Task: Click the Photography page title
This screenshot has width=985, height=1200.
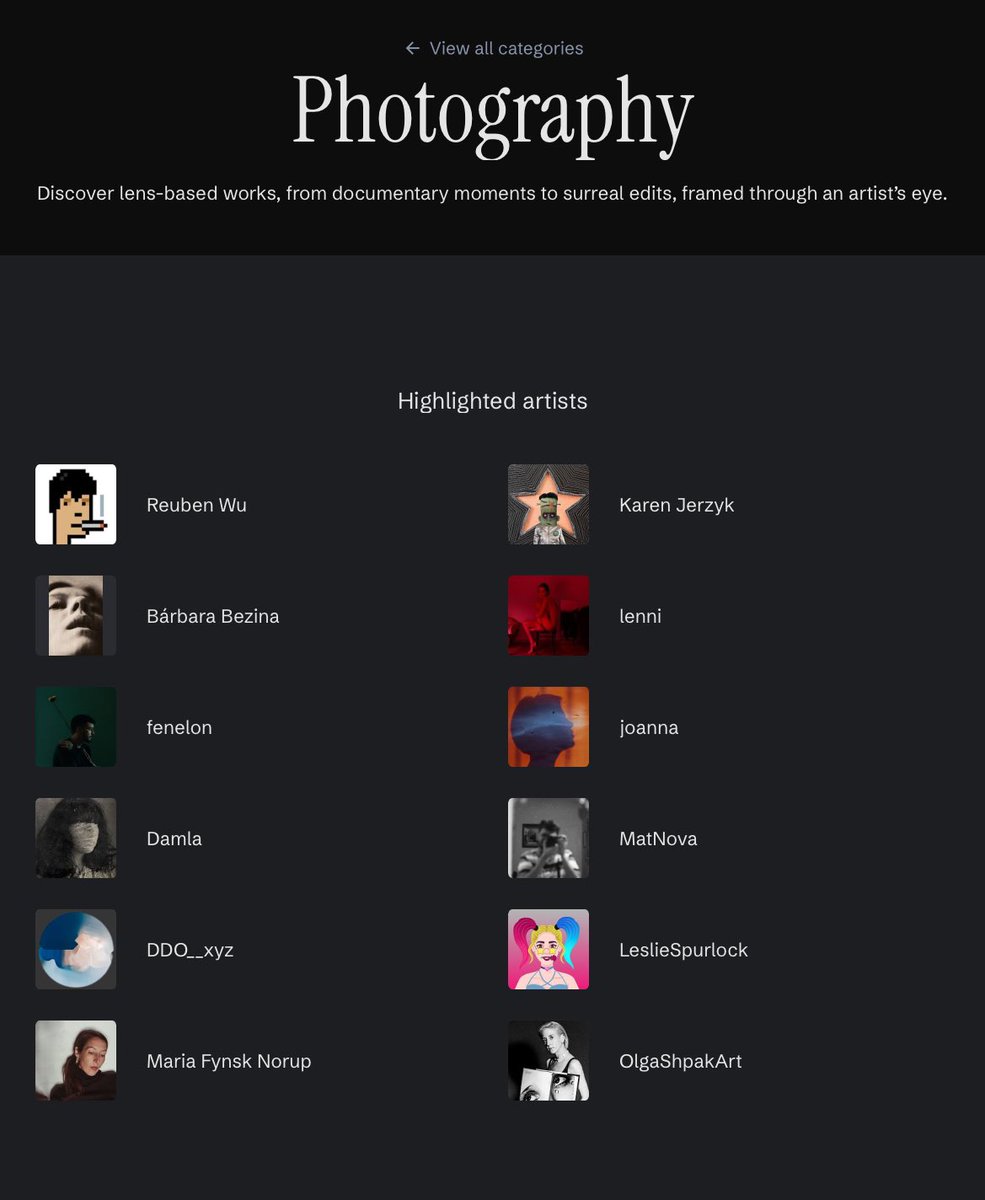Action: click(x=493, y=114)
